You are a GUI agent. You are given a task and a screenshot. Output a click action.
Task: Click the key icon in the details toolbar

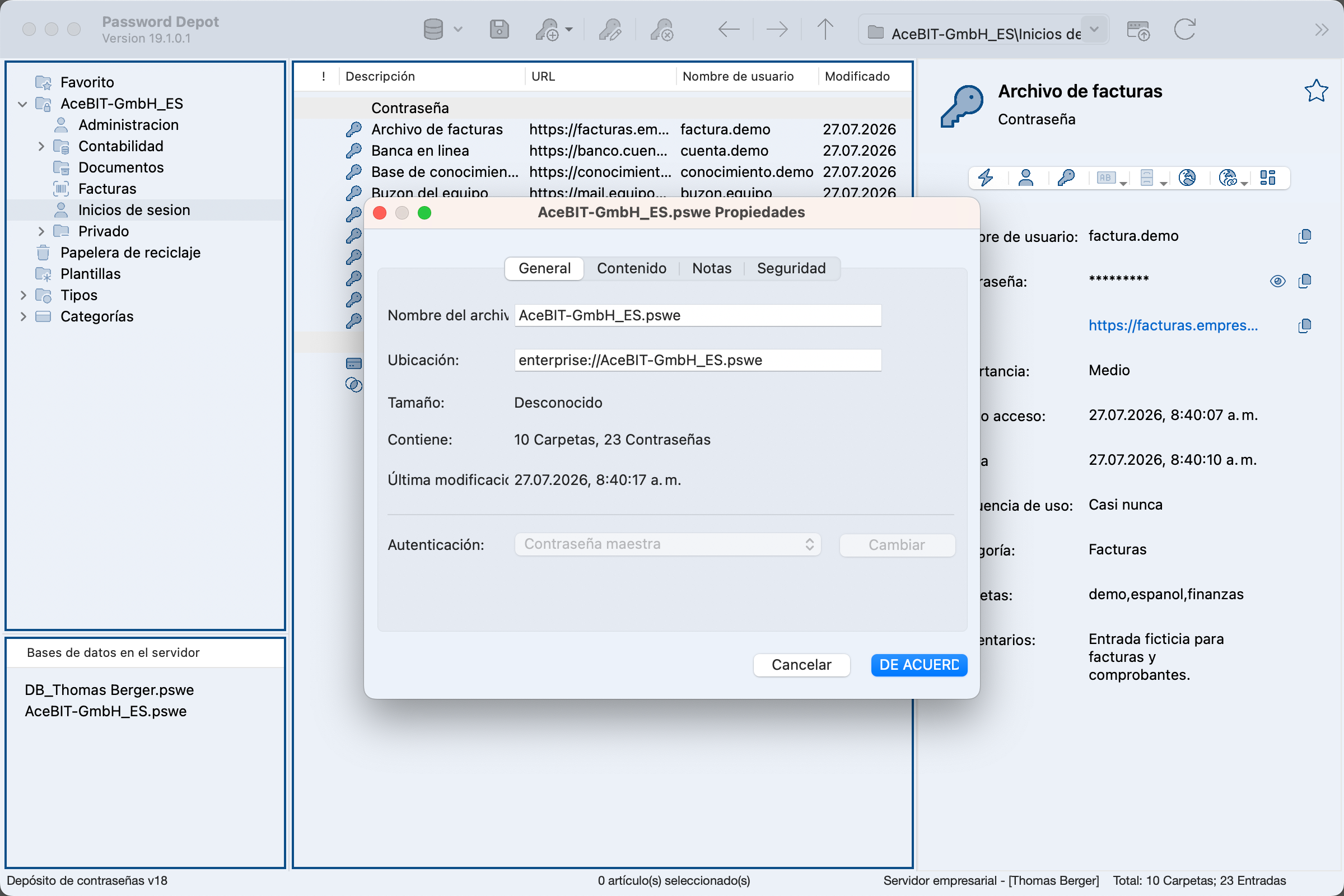pyautogui.click(x=1066, y=178)
